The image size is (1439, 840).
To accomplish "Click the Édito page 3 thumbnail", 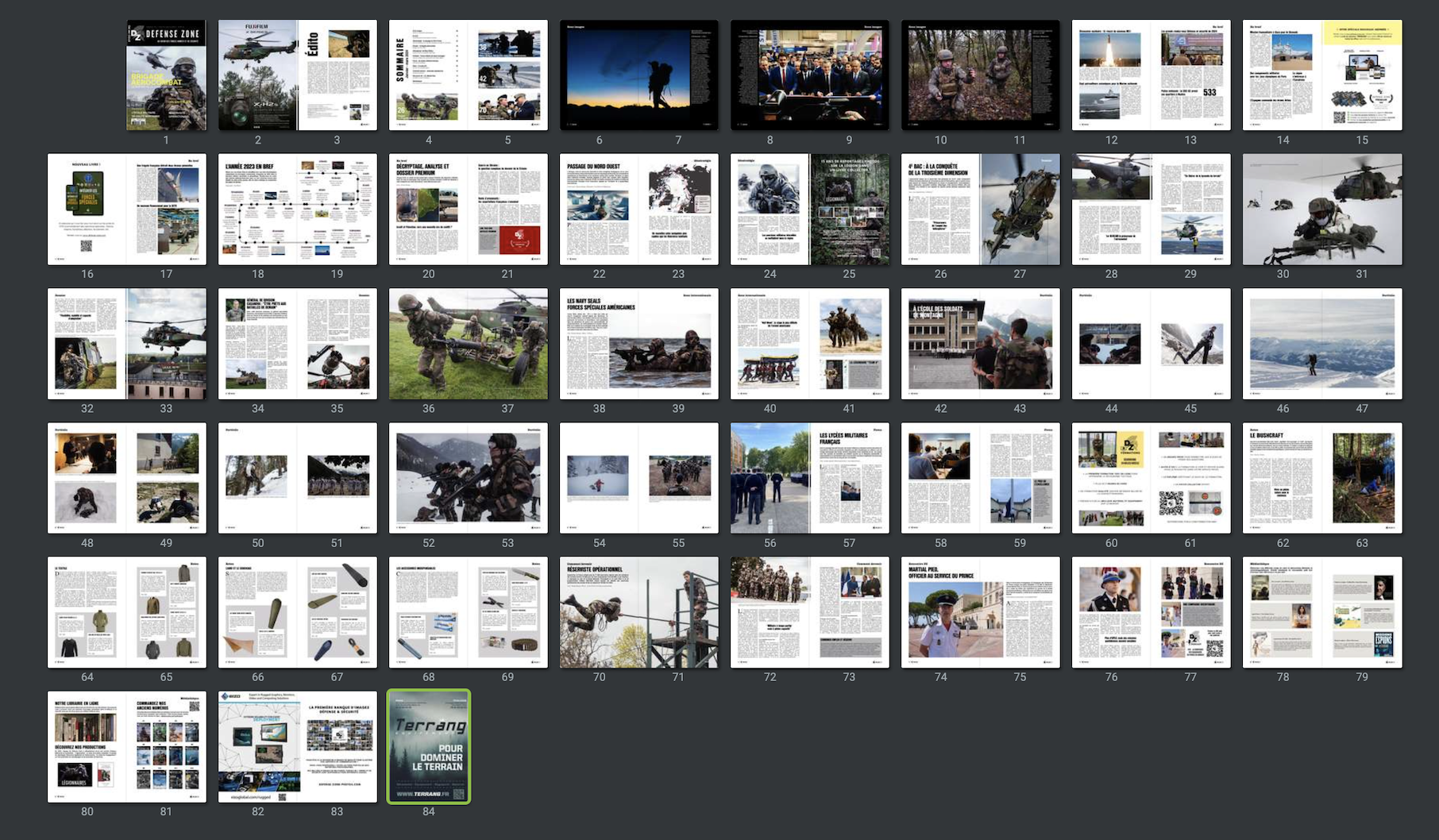I will pyautogui.click(x=338, y=75).
